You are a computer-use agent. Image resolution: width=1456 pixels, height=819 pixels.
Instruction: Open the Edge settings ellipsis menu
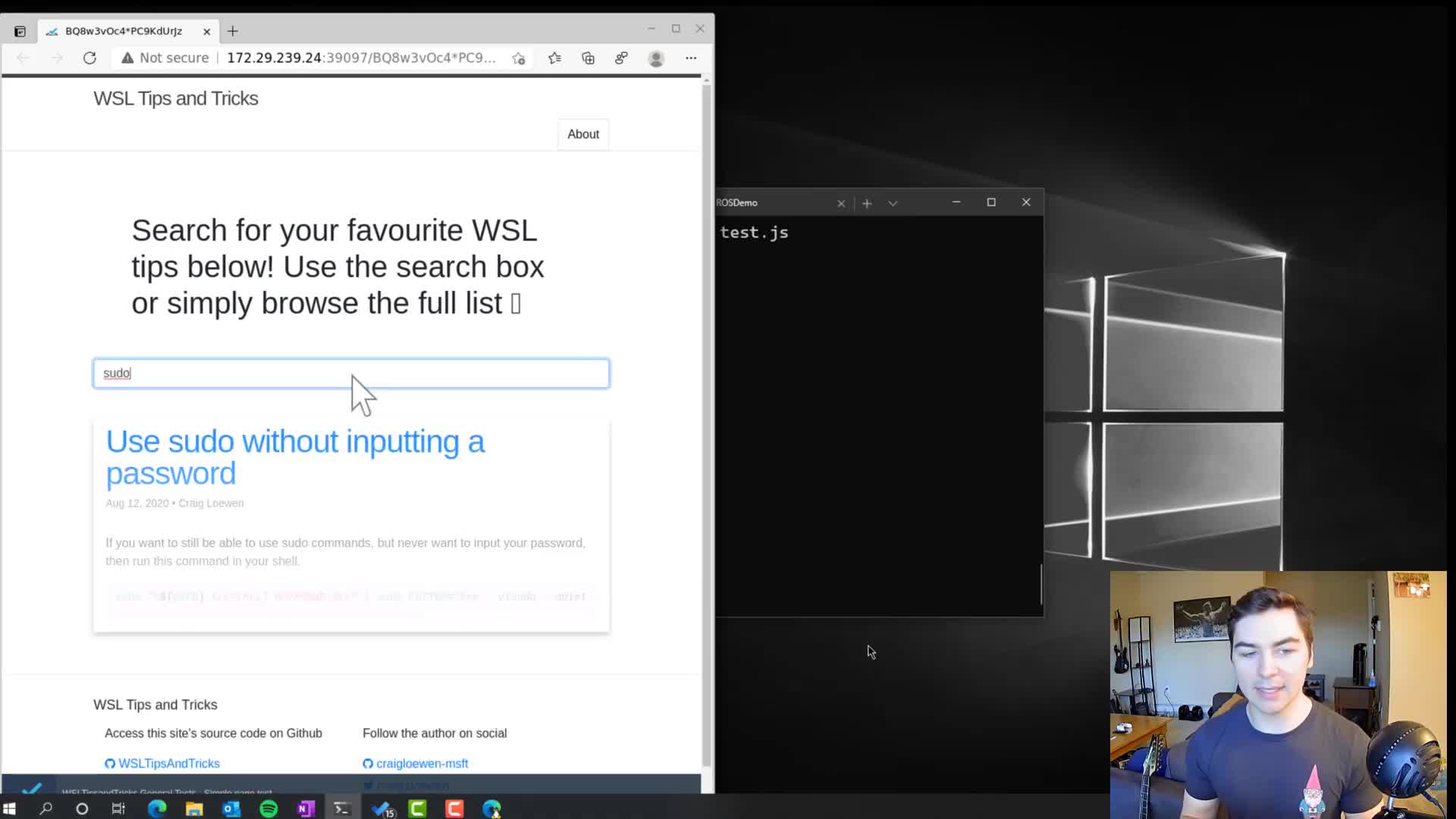pos(691,58)
